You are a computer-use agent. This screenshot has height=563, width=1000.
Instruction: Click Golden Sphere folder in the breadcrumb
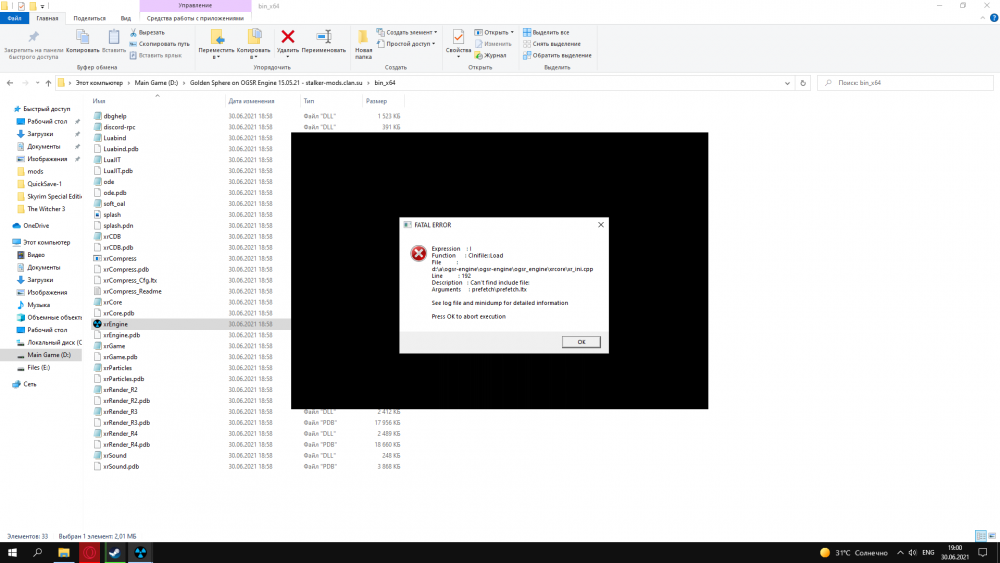[276, 83]
